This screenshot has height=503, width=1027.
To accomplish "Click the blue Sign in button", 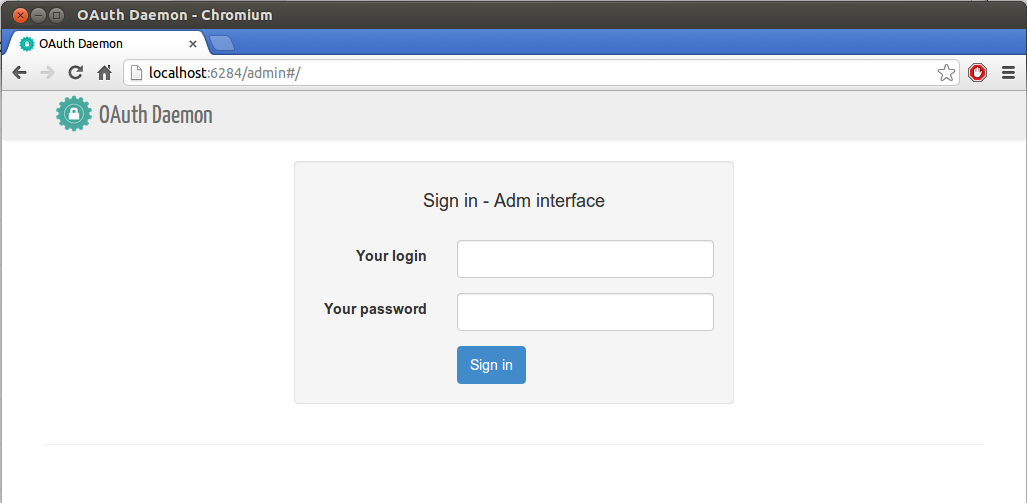I will (491, 365).
